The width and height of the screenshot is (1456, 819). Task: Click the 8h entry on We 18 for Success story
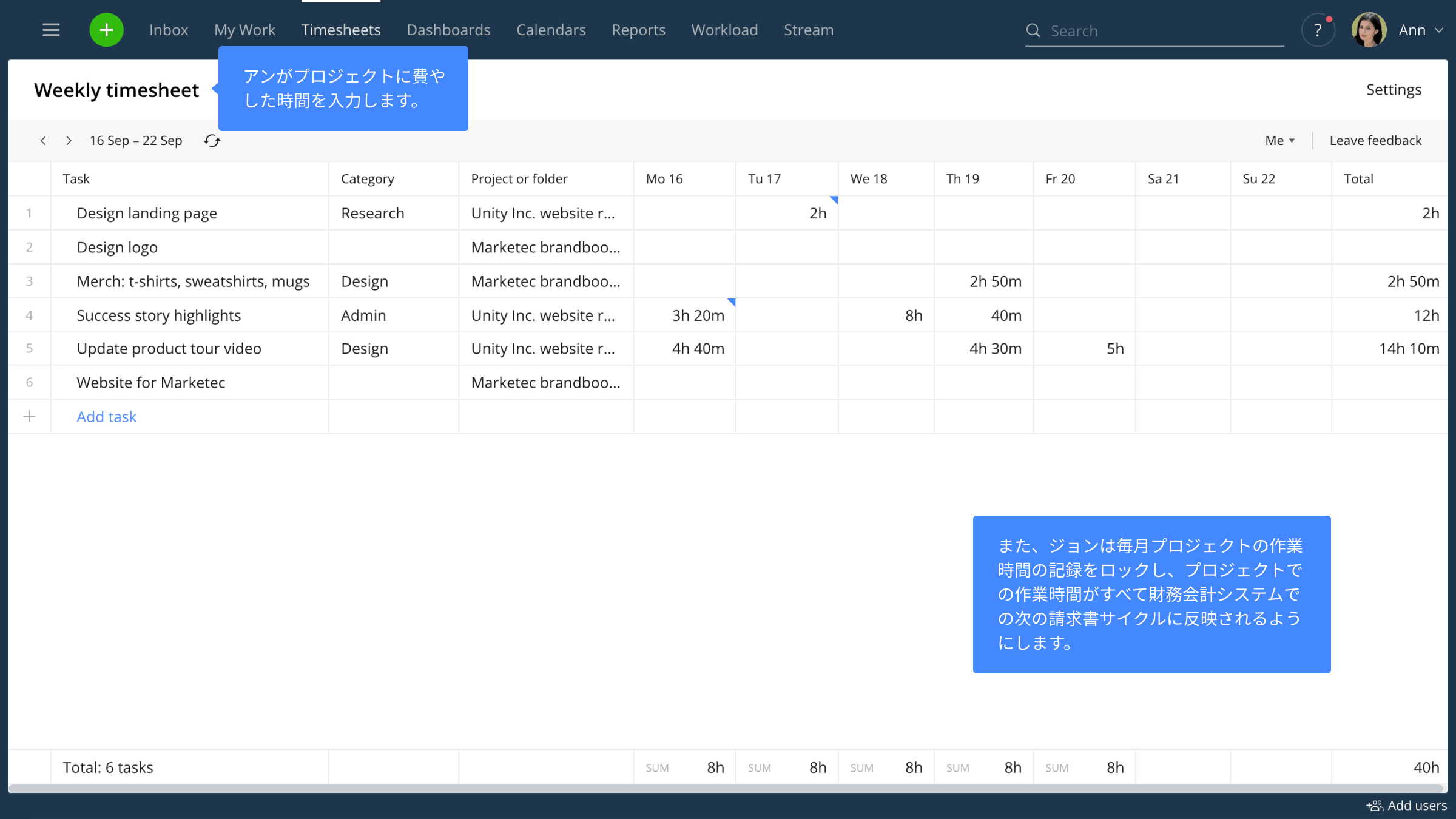pos(914,315)
